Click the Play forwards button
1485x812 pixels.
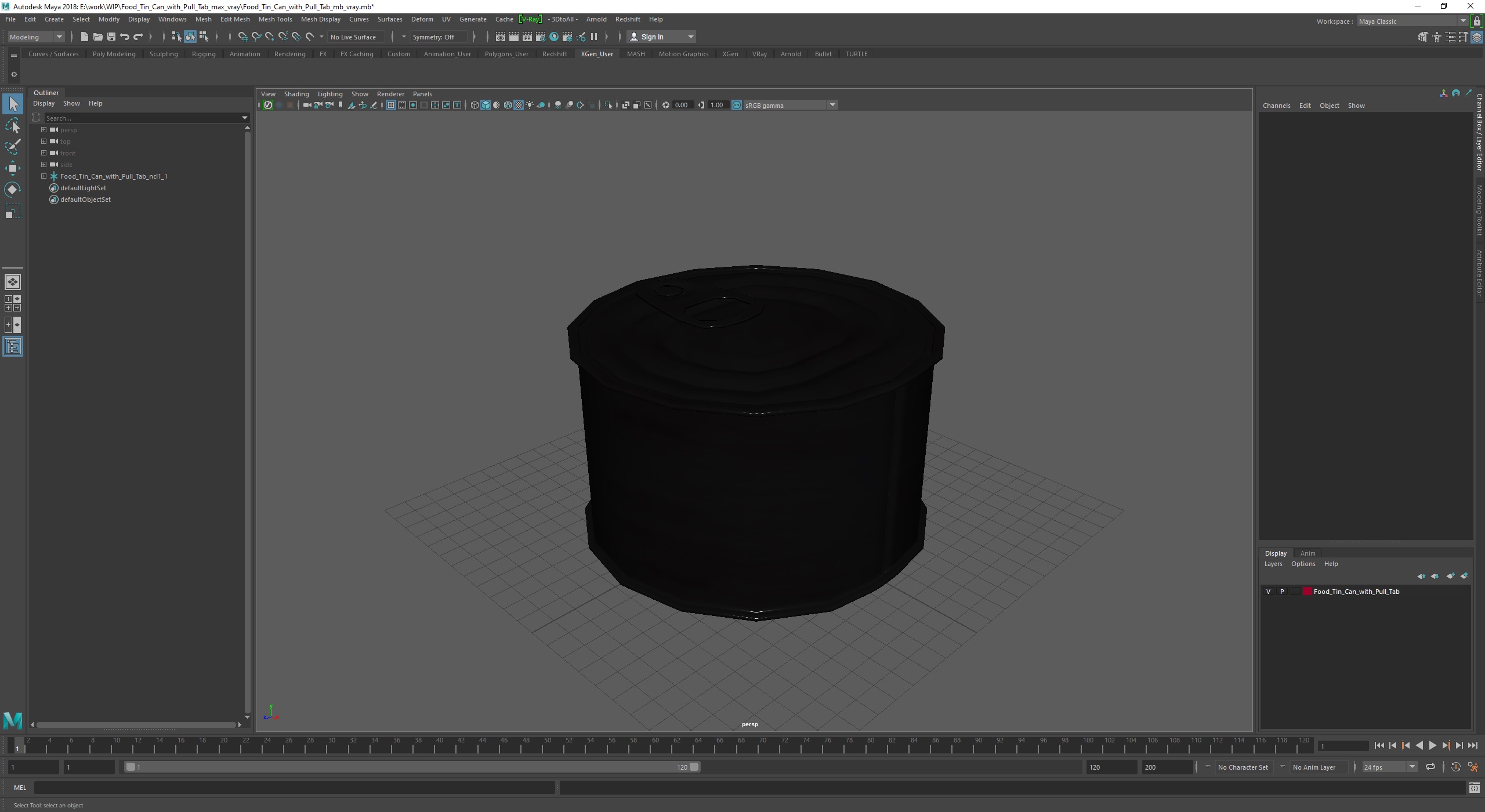1432,746
